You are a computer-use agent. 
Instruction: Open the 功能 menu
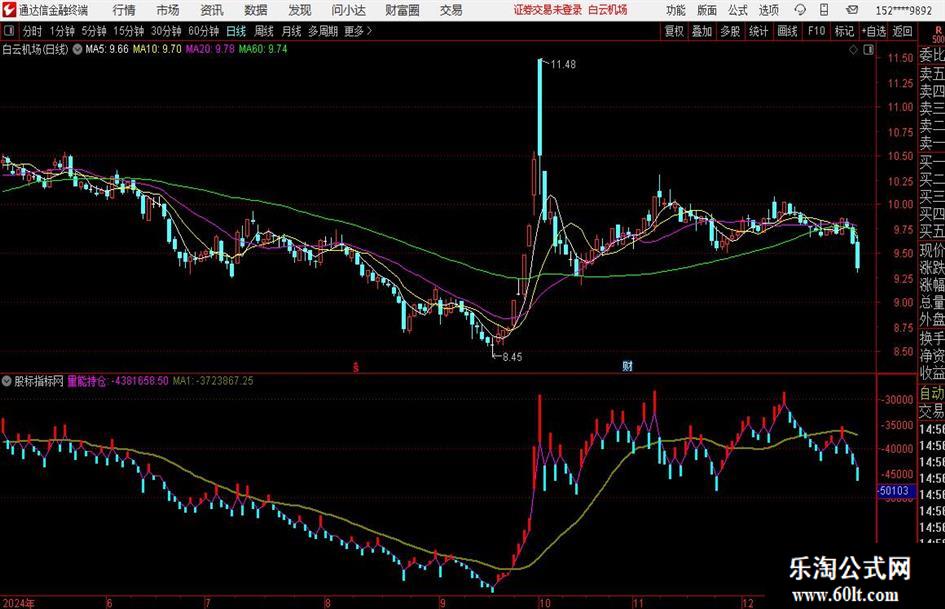tap(676, 10)
